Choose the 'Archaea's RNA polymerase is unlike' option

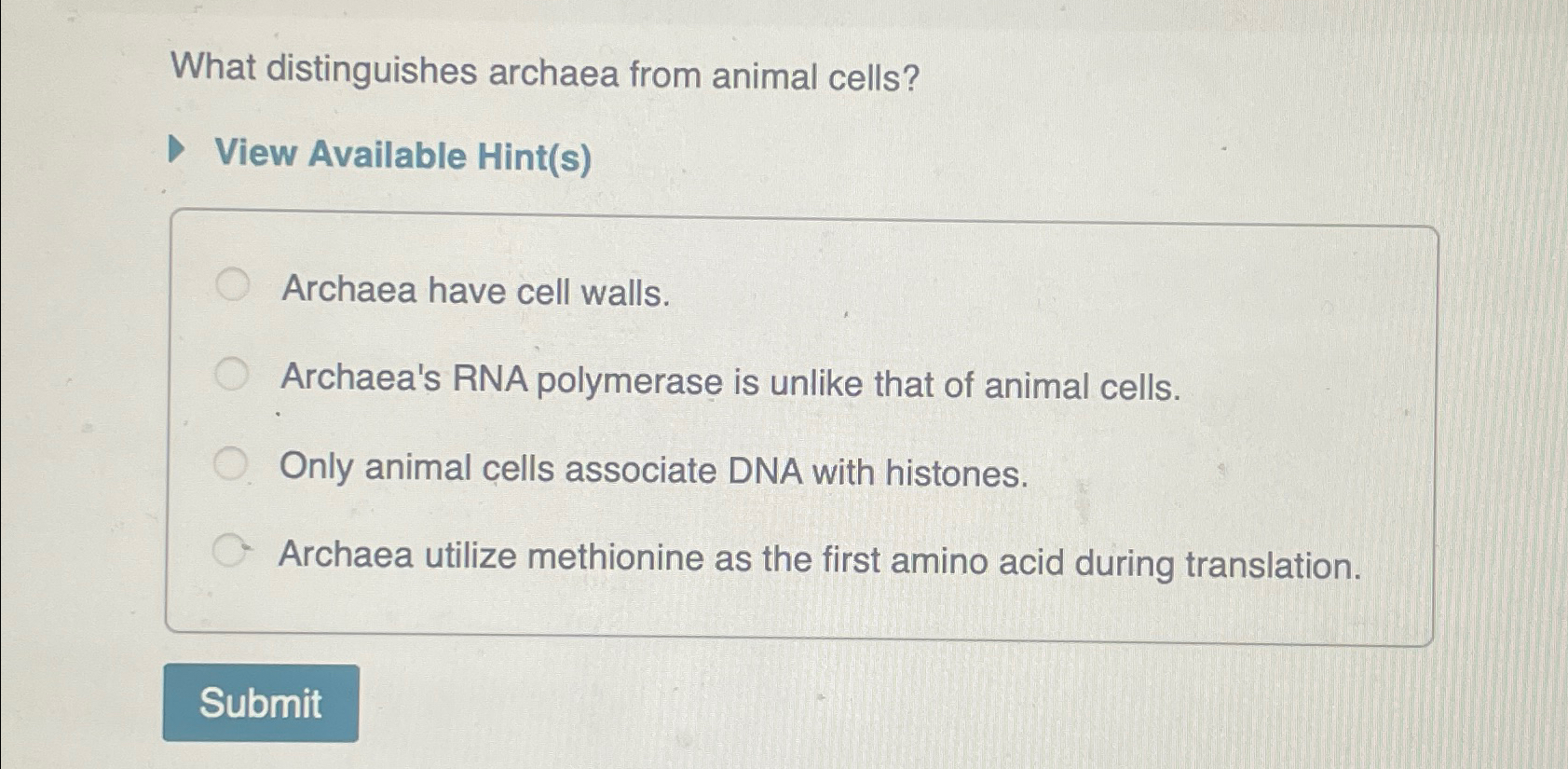pos(233,373)
